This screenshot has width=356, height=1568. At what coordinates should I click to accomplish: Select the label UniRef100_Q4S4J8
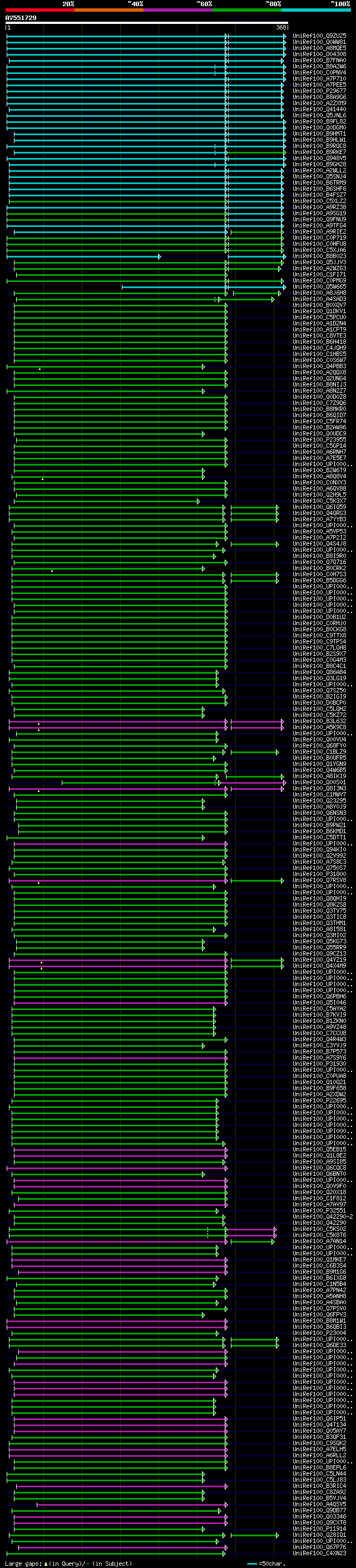point(319,543)
